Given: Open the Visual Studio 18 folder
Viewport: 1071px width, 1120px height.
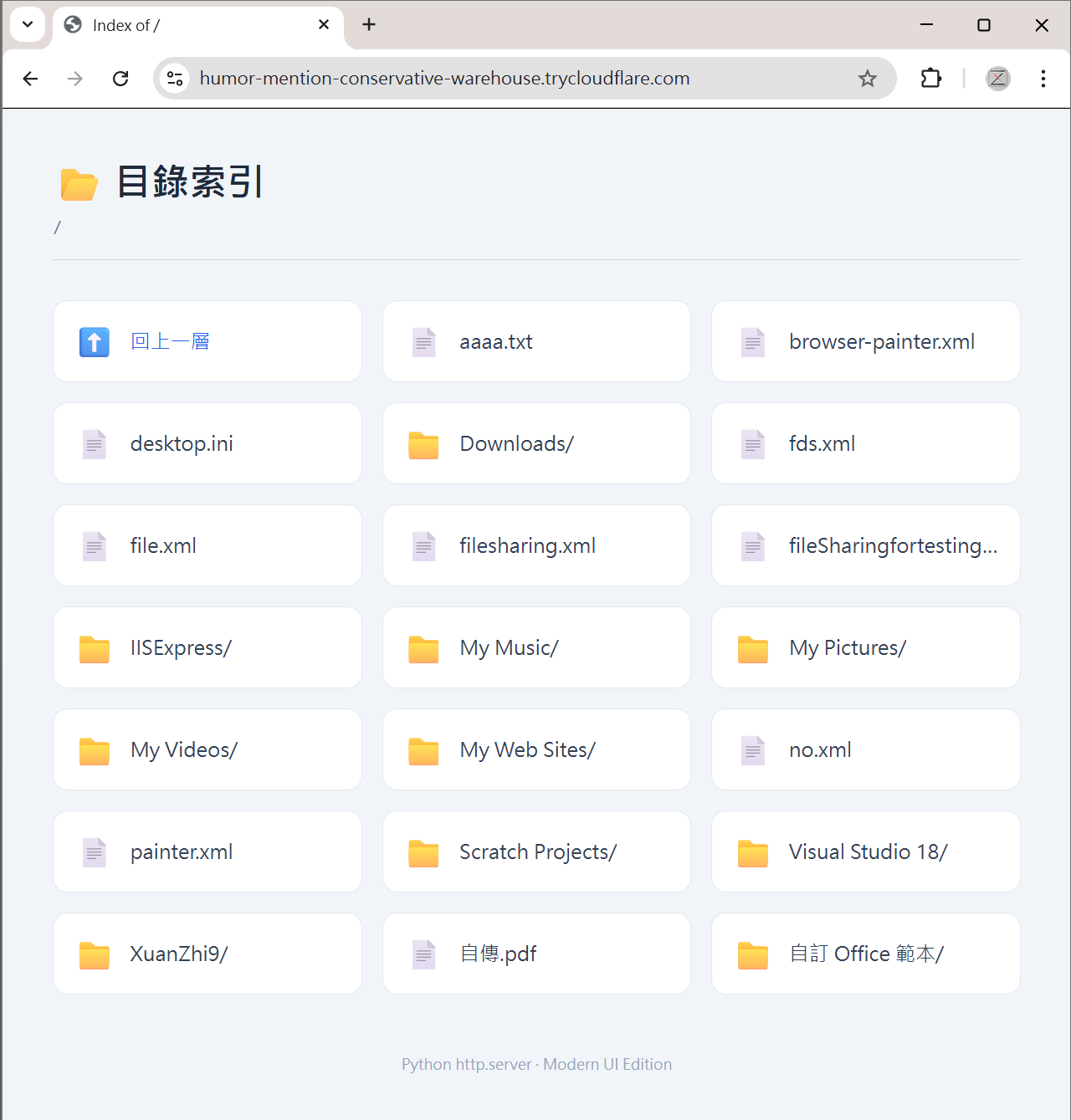Looking at the screenshot, I should coord(868,852).
